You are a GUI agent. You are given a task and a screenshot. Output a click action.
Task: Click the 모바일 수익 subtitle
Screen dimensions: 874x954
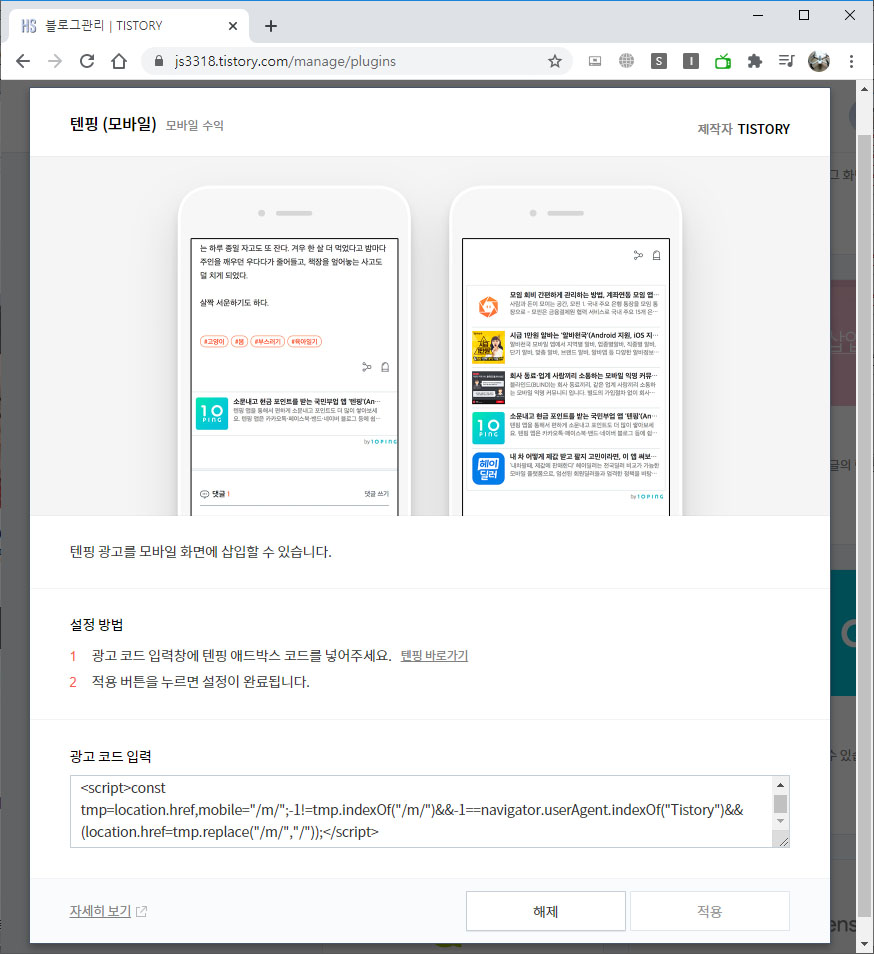pyautogui.click(x=195, y=125)
